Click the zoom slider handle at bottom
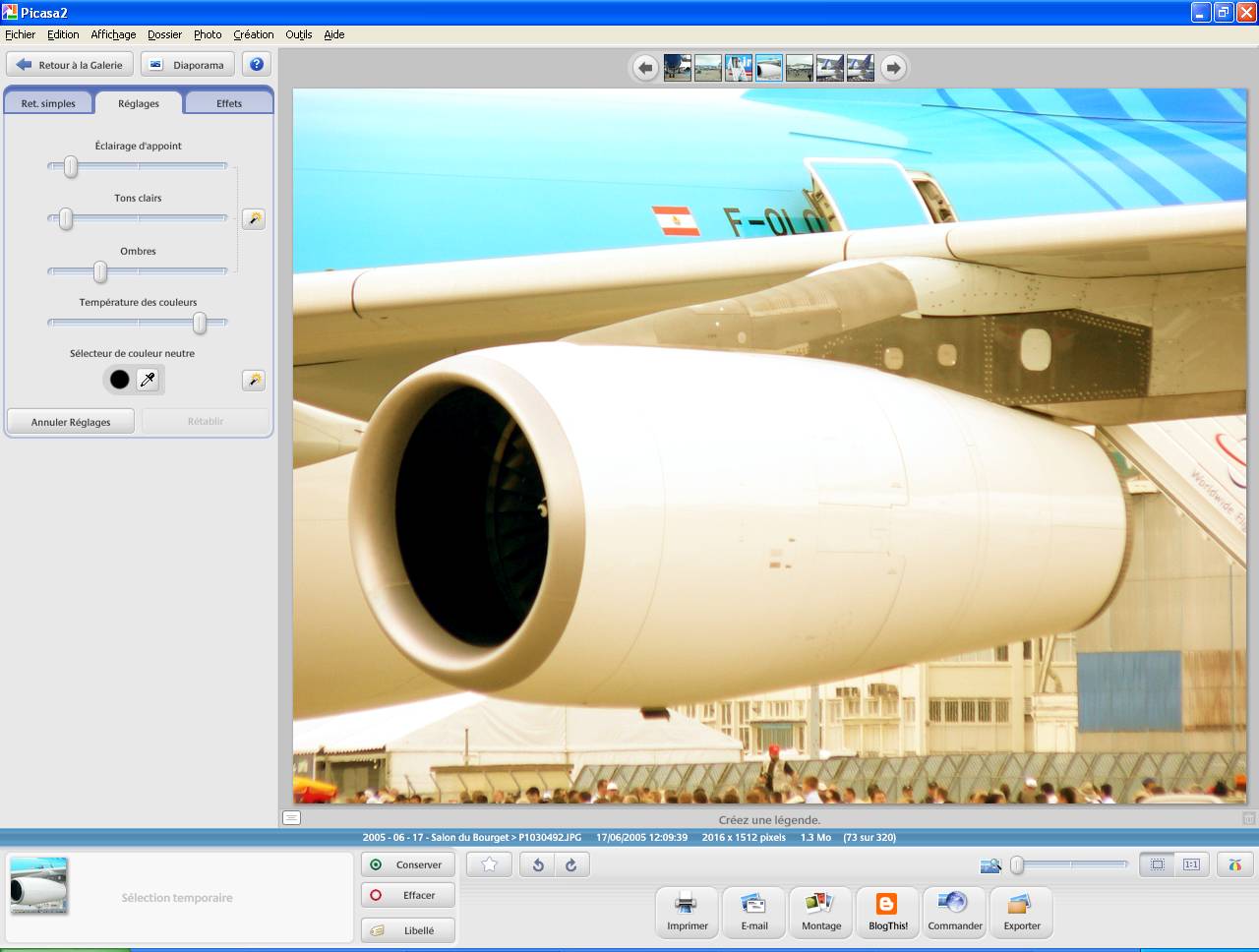The height and width of the screenshot is (952, 1259). pyautogui.click(x=1017, y=864)
